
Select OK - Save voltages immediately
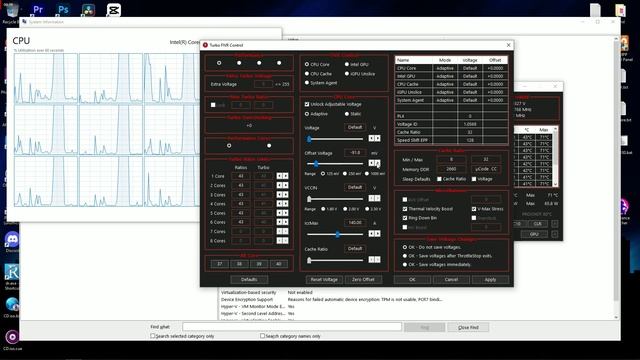(405, 264)
